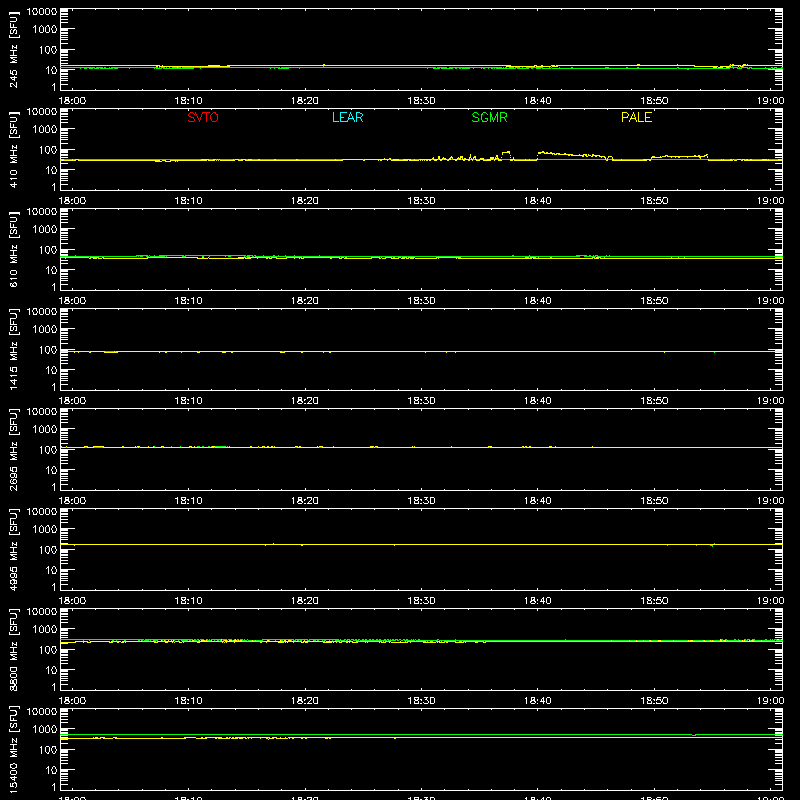Select the 610 MHz [SFU] axis title
800x800 pixels.
coord(14,249)
